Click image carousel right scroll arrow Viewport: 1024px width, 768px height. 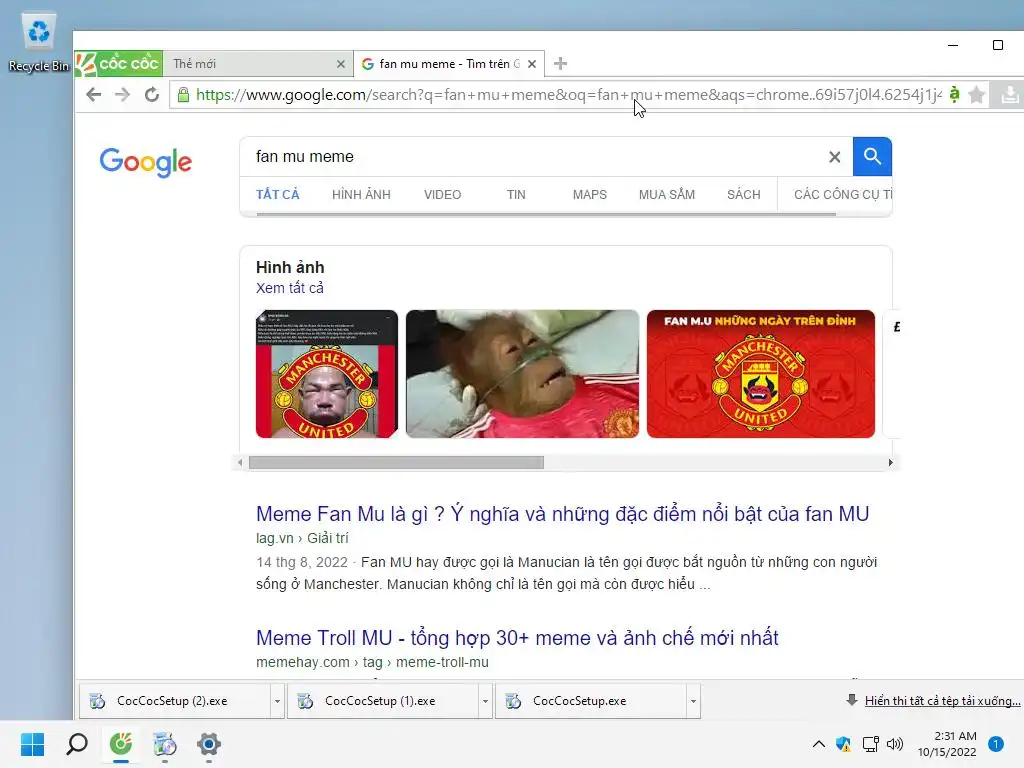coord(890,462)
